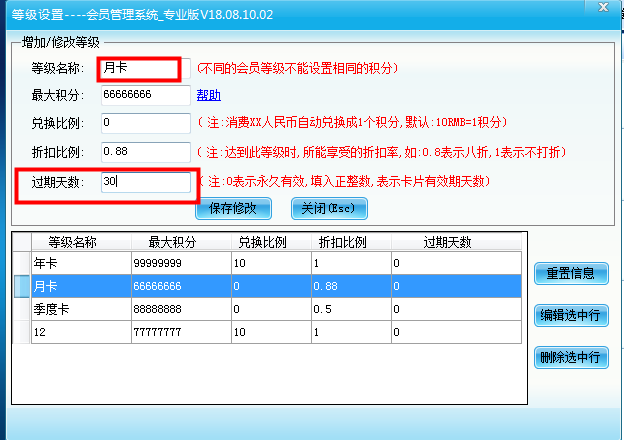The height and width of the screenshot is (440, 624).
Task: Select the 折扣比例 input field
Action: tap(144, 152)
